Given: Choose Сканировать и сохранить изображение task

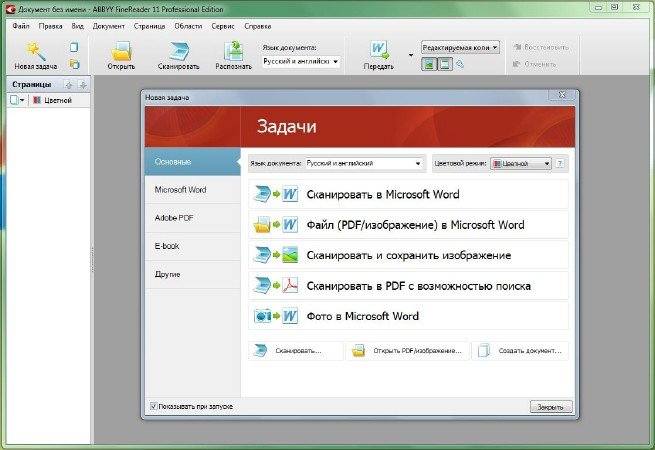Looking at the screenshot, I should [x=408, y=255].
